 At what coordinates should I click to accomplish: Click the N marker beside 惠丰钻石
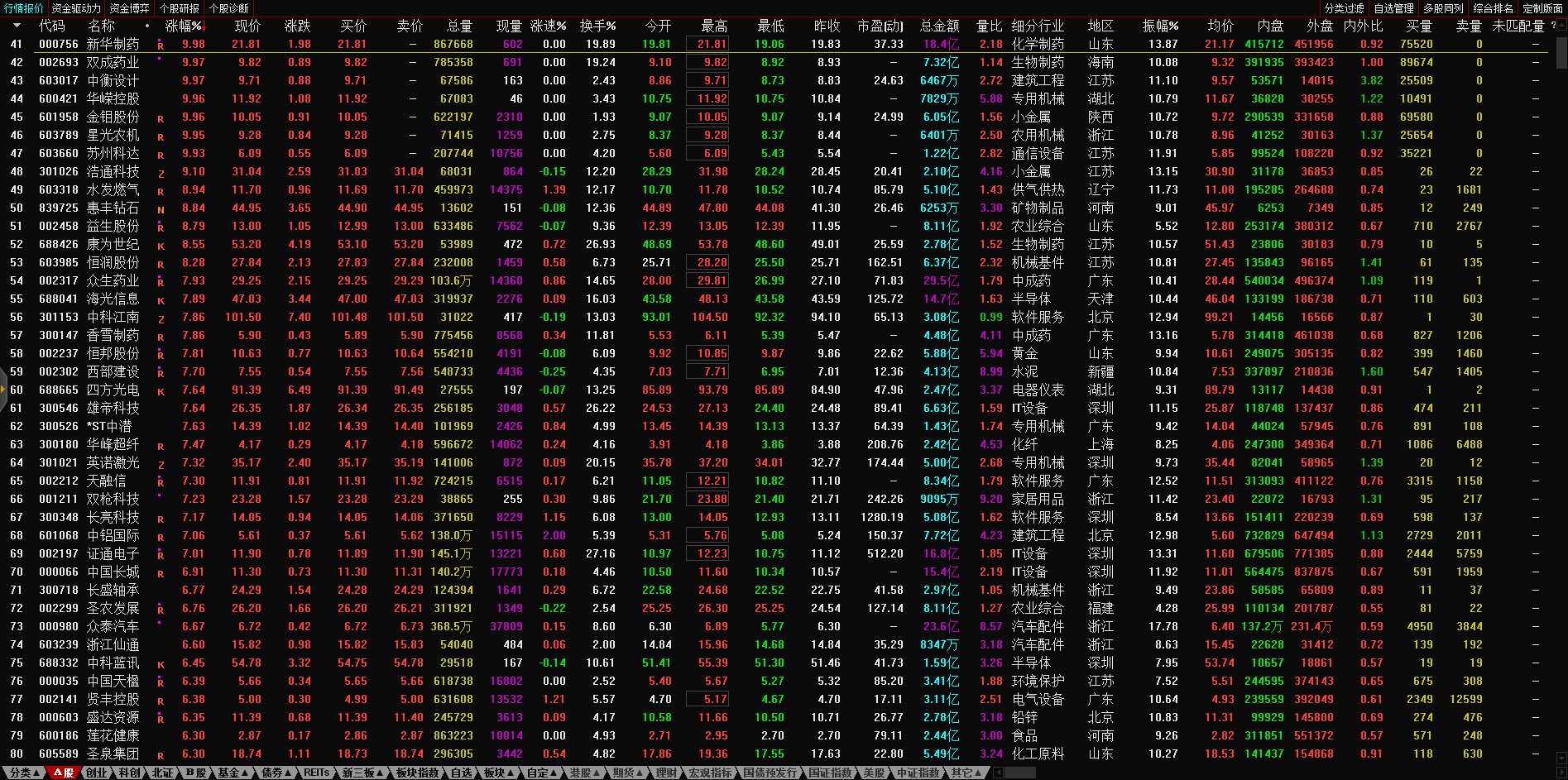click(x=161, y=209)
